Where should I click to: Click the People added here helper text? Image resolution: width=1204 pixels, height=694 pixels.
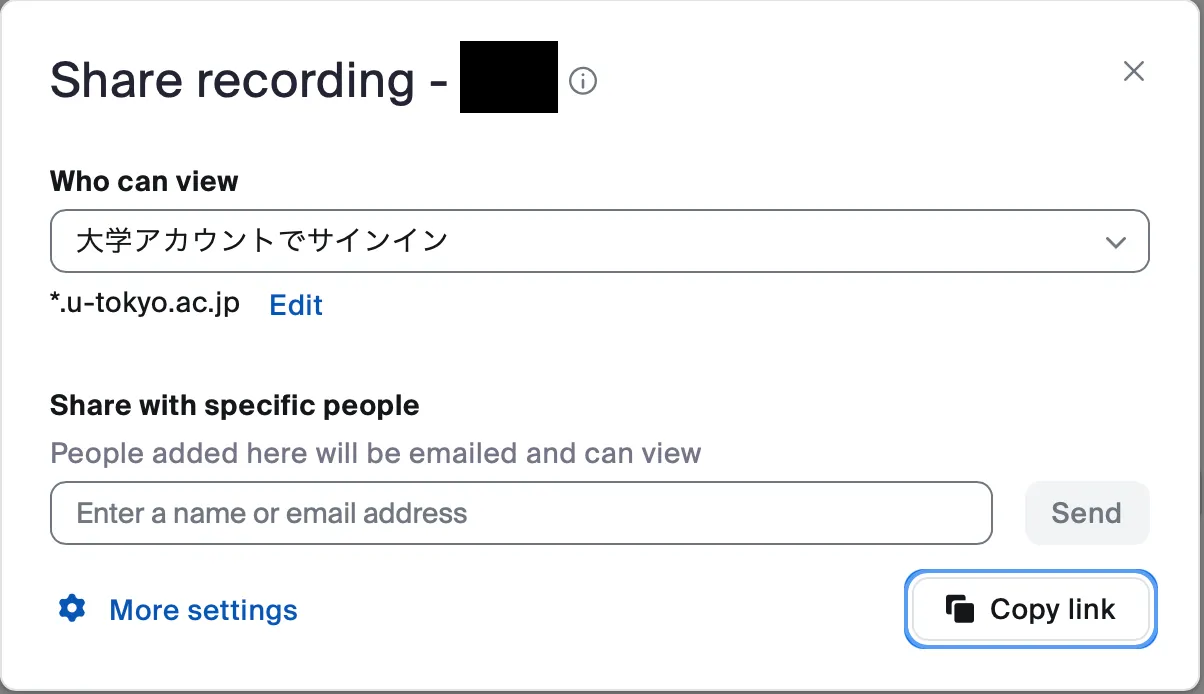[376, 454]
